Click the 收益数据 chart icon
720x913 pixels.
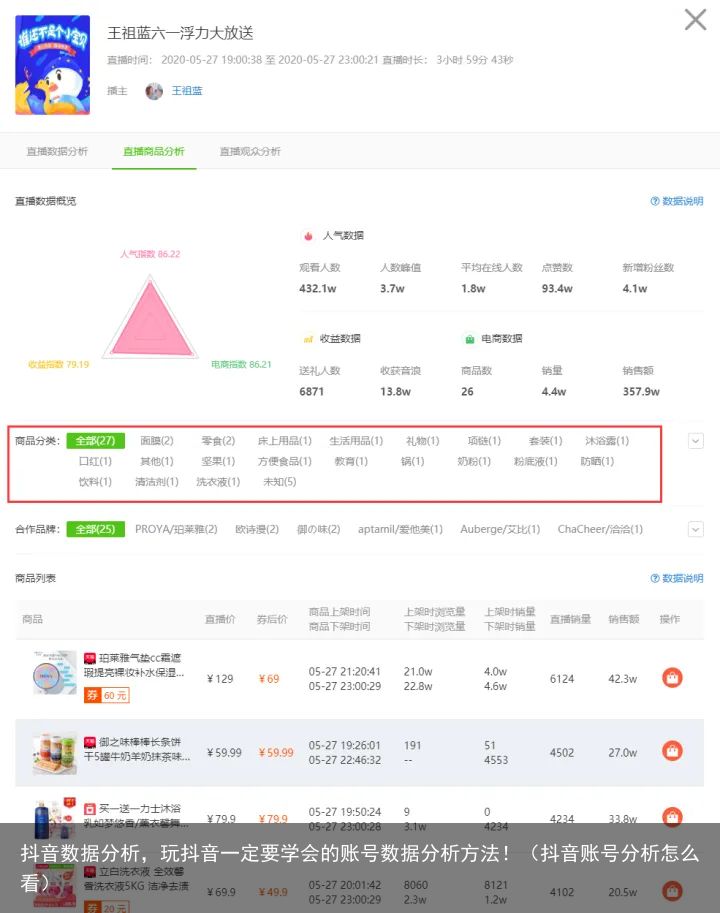click(x=308, y=339)
